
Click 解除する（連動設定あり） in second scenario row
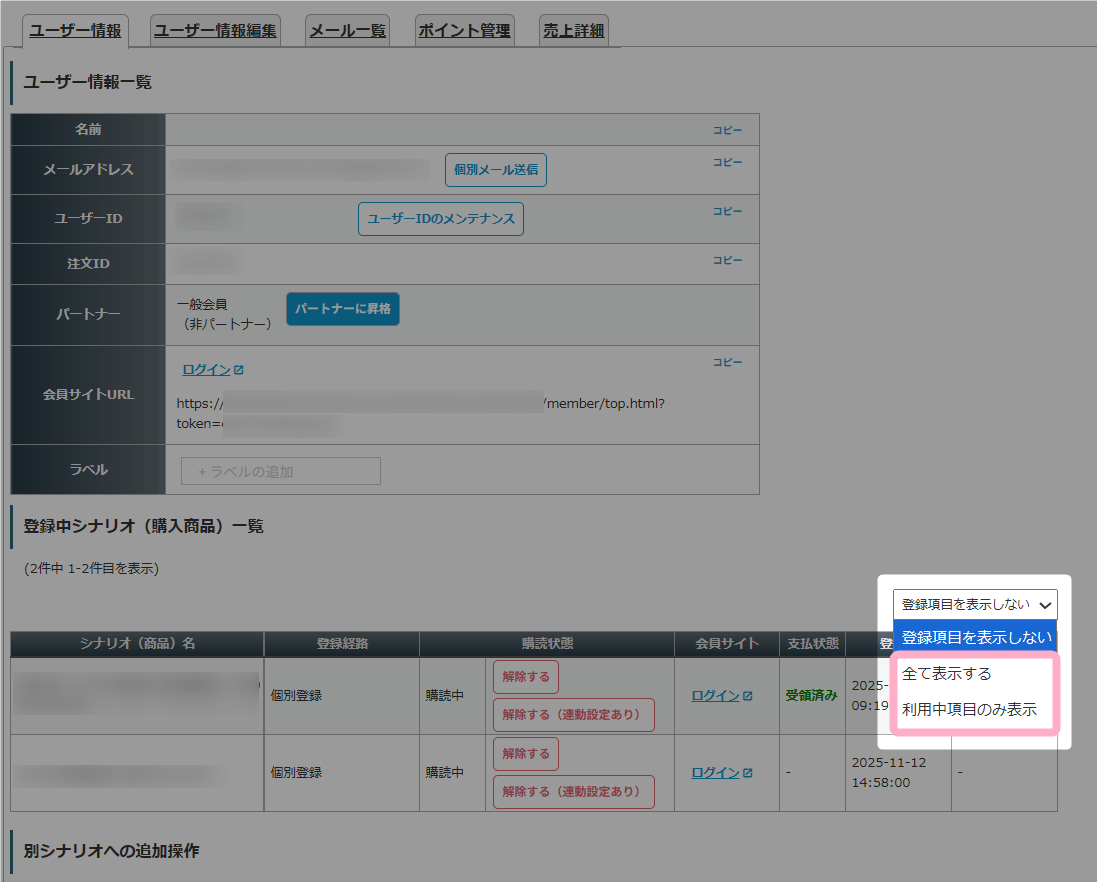coord(573,792)
